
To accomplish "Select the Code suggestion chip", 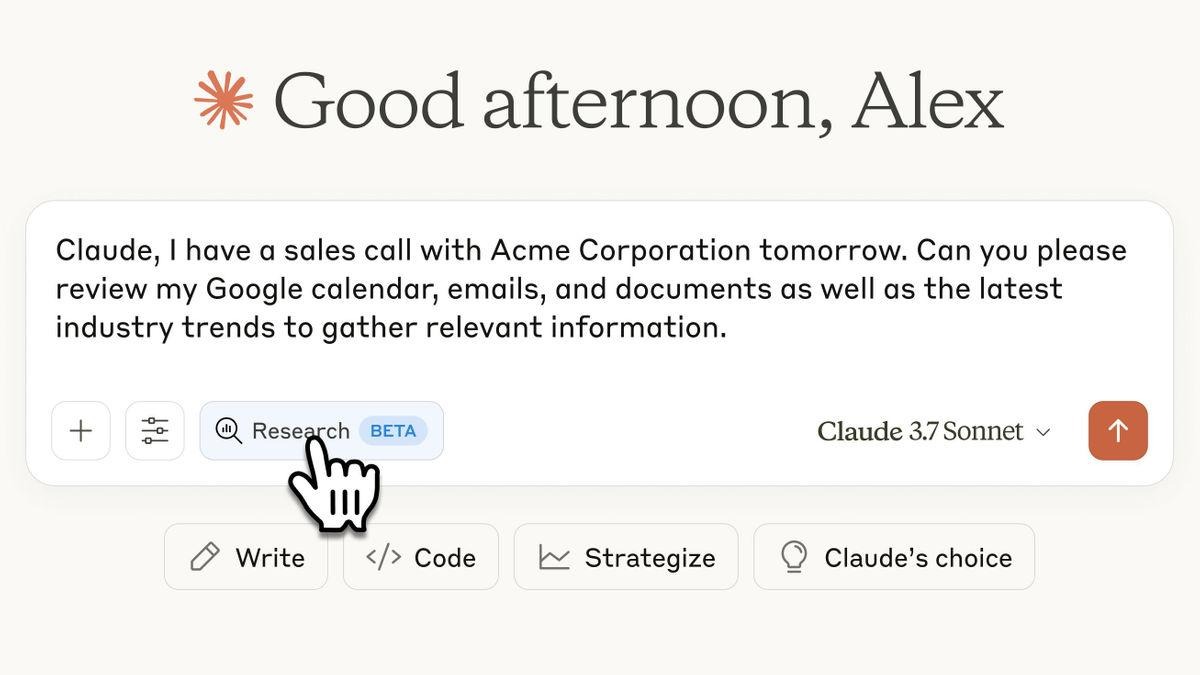I will tap(420, 555).
